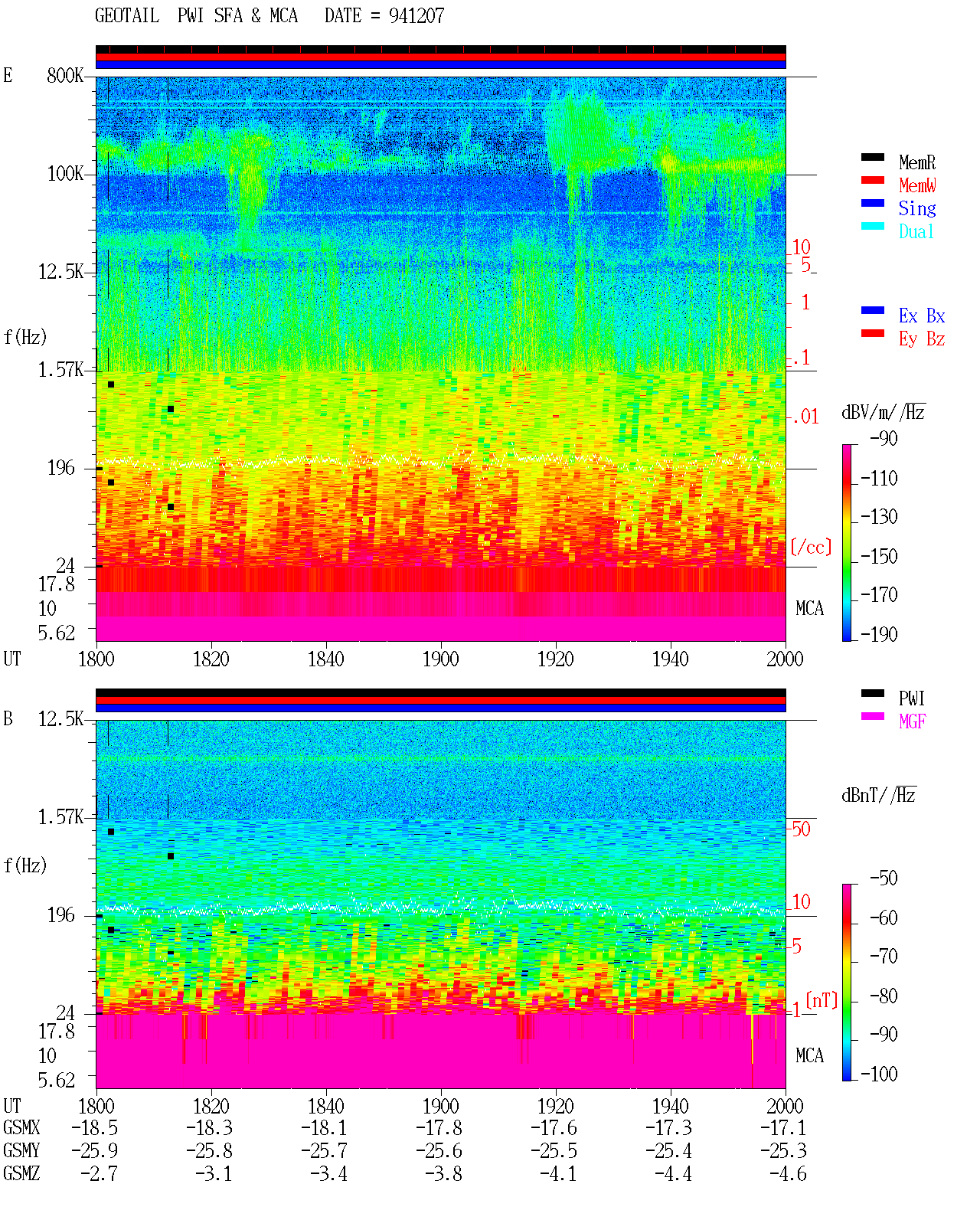Click the 100K frequency tick label
The image size is (980, 1220).
[65, 173]
